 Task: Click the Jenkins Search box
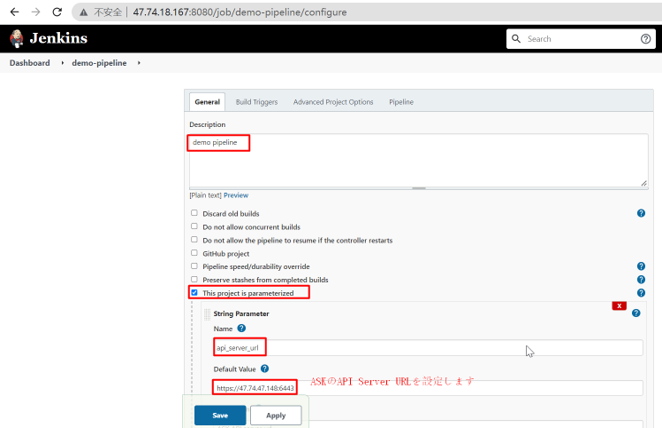tap(581, 39)
